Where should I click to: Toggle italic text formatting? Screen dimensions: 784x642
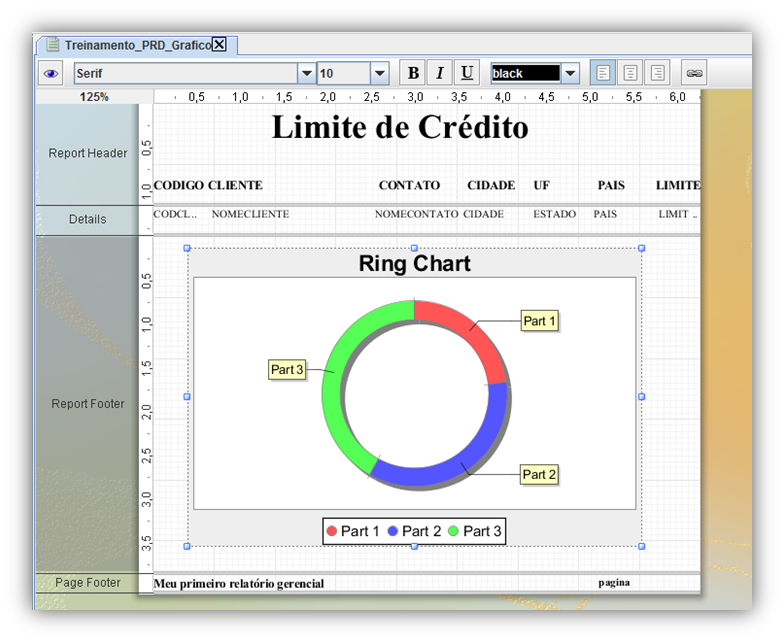[x=439, y=73]
